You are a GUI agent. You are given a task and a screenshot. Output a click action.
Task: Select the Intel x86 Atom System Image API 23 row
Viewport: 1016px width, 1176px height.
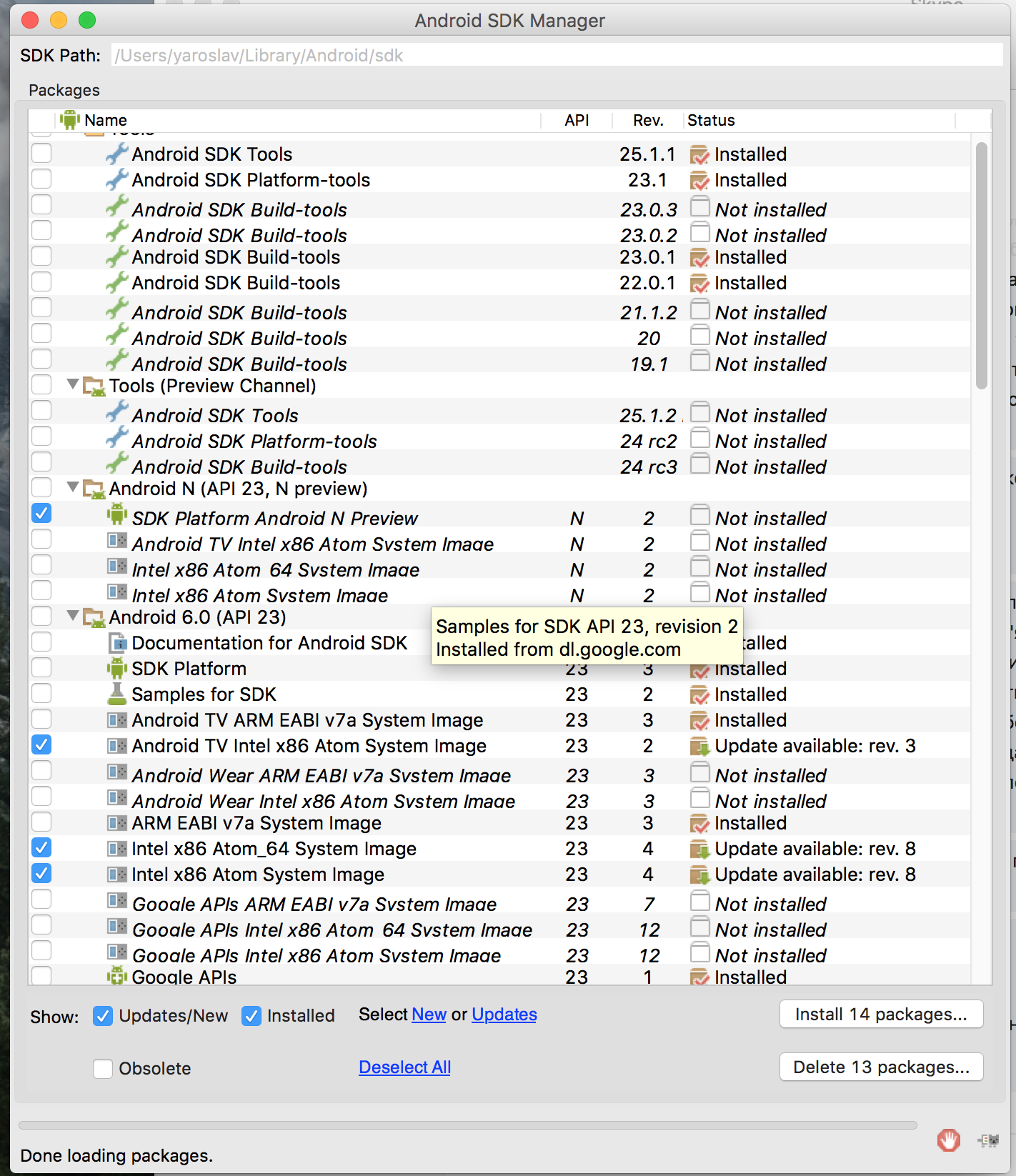pos(500,874)
